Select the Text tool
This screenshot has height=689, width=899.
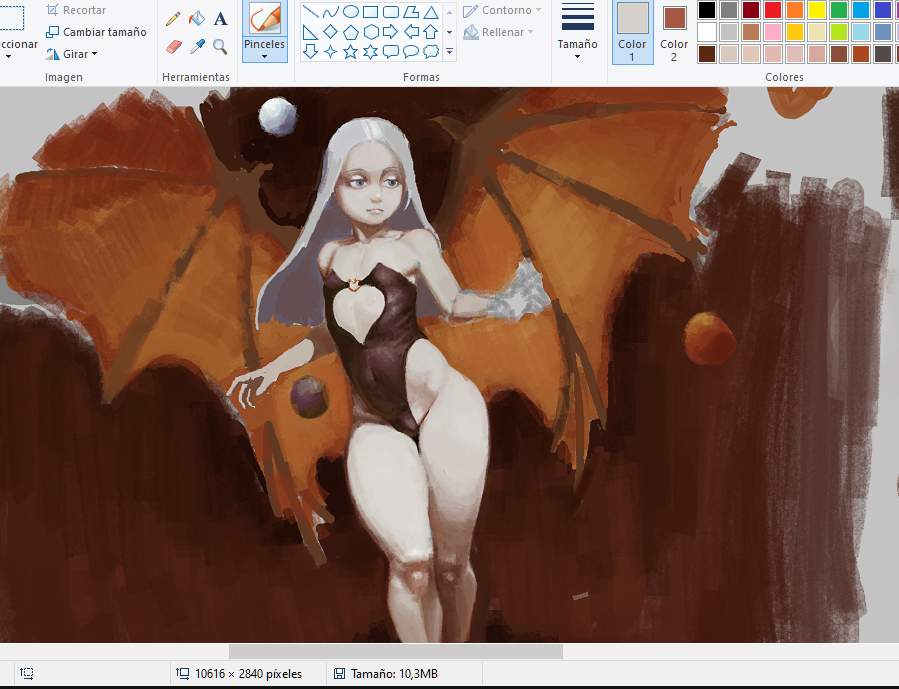pos(220,19)
